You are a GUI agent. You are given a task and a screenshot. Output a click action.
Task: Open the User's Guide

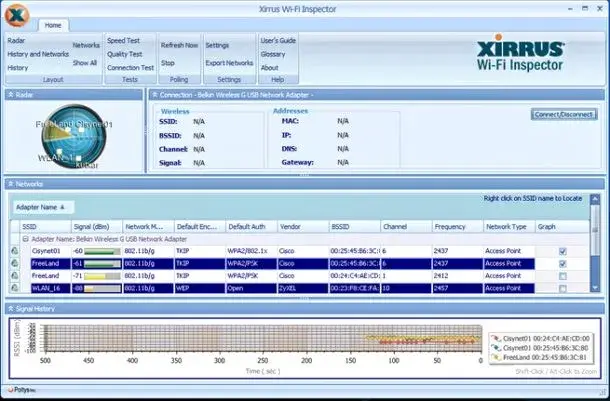coord(278,40)
